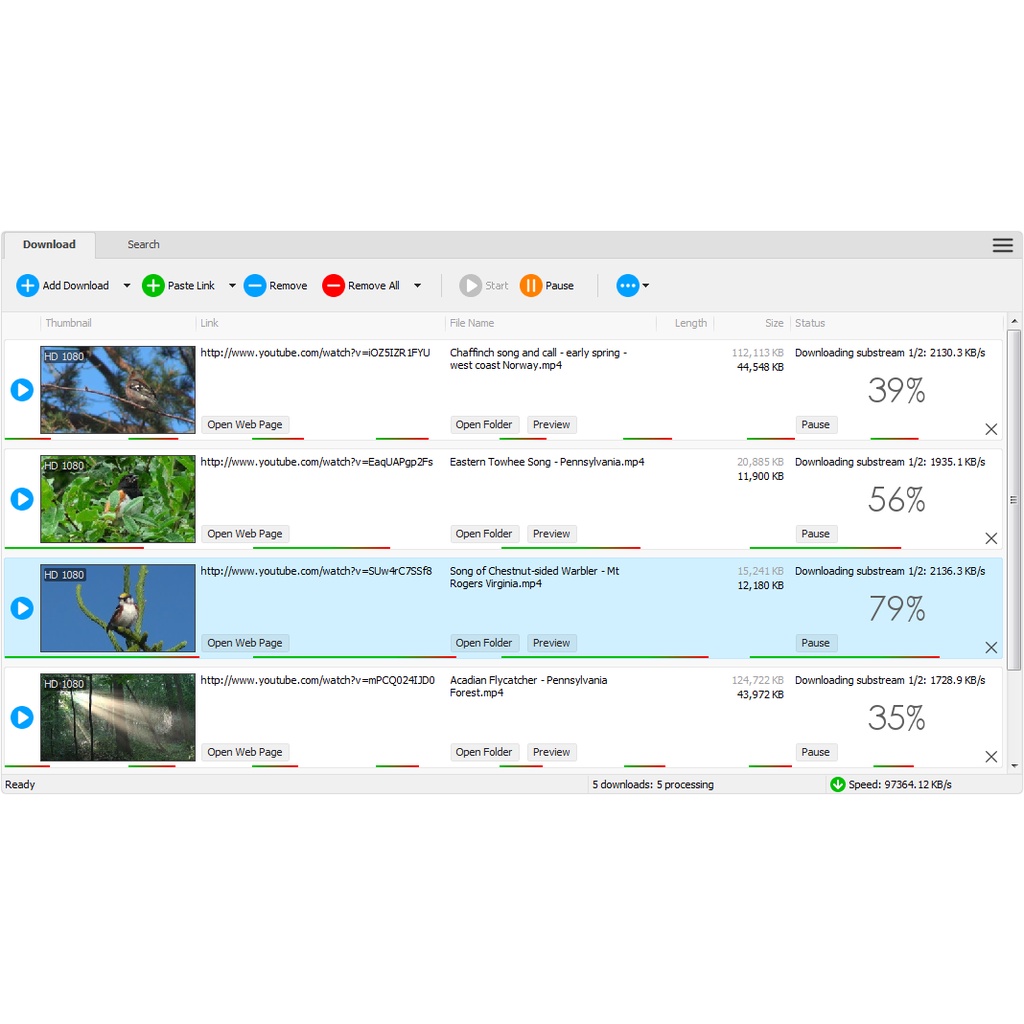Click the green download speed icon

[837, 784]
